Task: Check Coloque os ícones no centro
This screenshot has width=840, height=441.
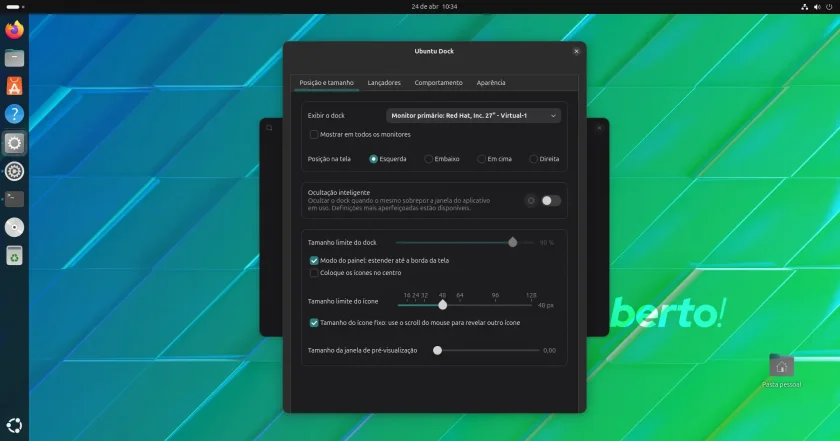Action: pyautogui.click(x=314, y=273)
